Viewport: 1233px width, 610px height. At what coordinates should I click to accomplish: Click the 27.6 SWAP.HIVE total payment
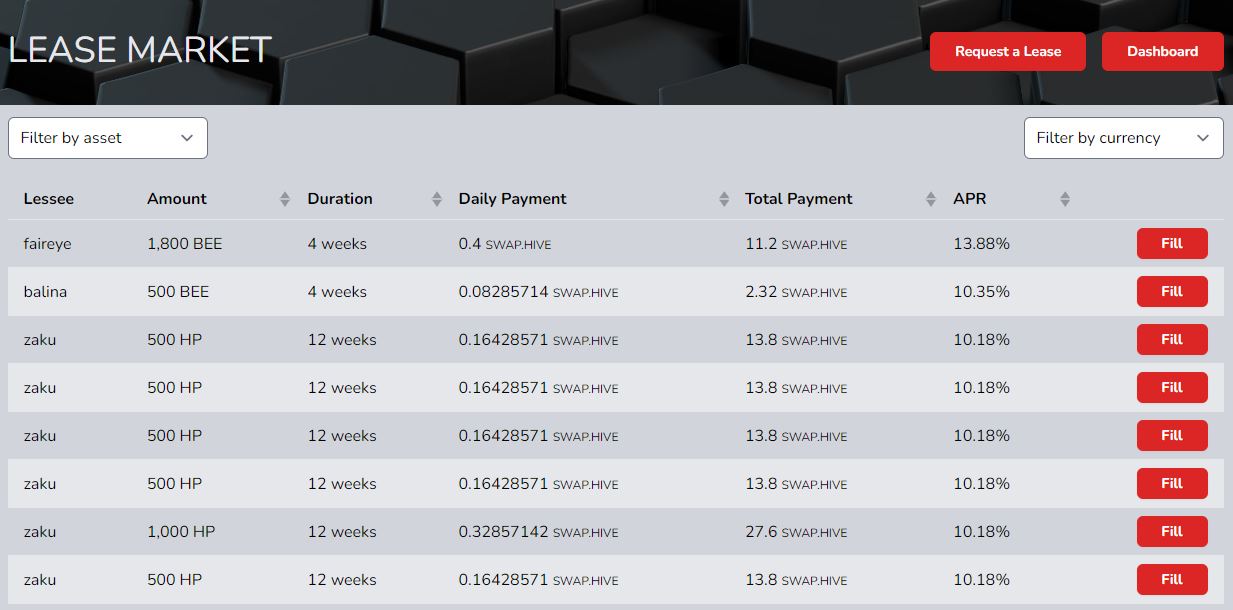click(796, 531)
